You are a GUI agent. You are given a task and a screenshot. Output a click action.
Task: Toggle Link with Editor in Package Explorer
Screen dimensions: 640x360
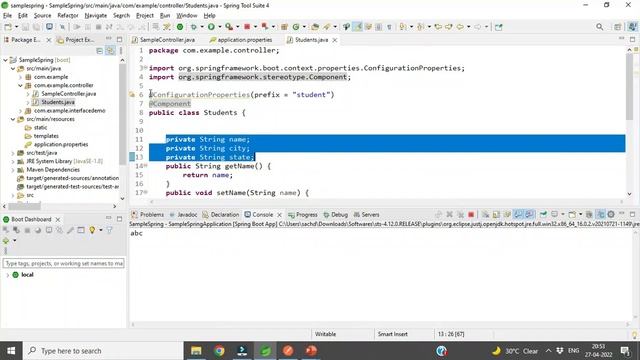pos(110,51)
